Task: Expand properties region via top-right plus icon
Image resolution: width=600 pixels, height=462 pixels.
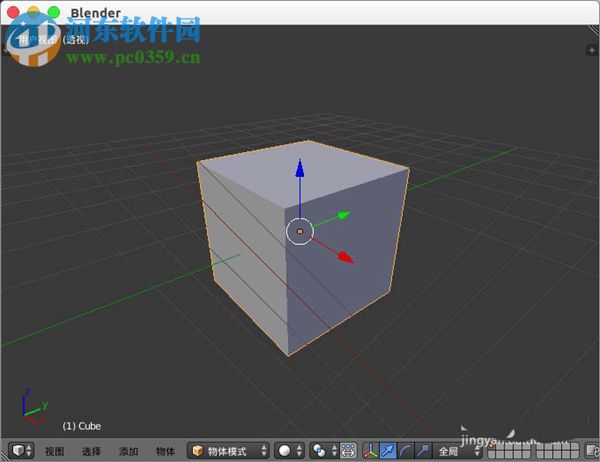Action: pos(592,50)
